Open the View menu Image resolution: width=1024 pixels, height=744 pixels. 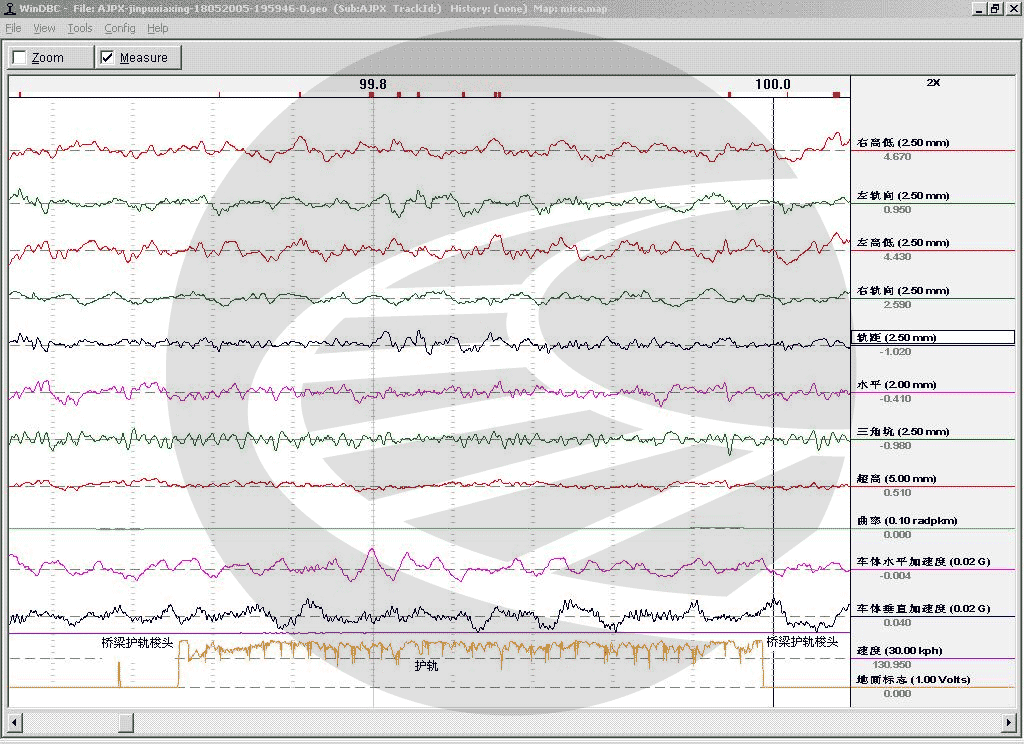coord(44,28)
